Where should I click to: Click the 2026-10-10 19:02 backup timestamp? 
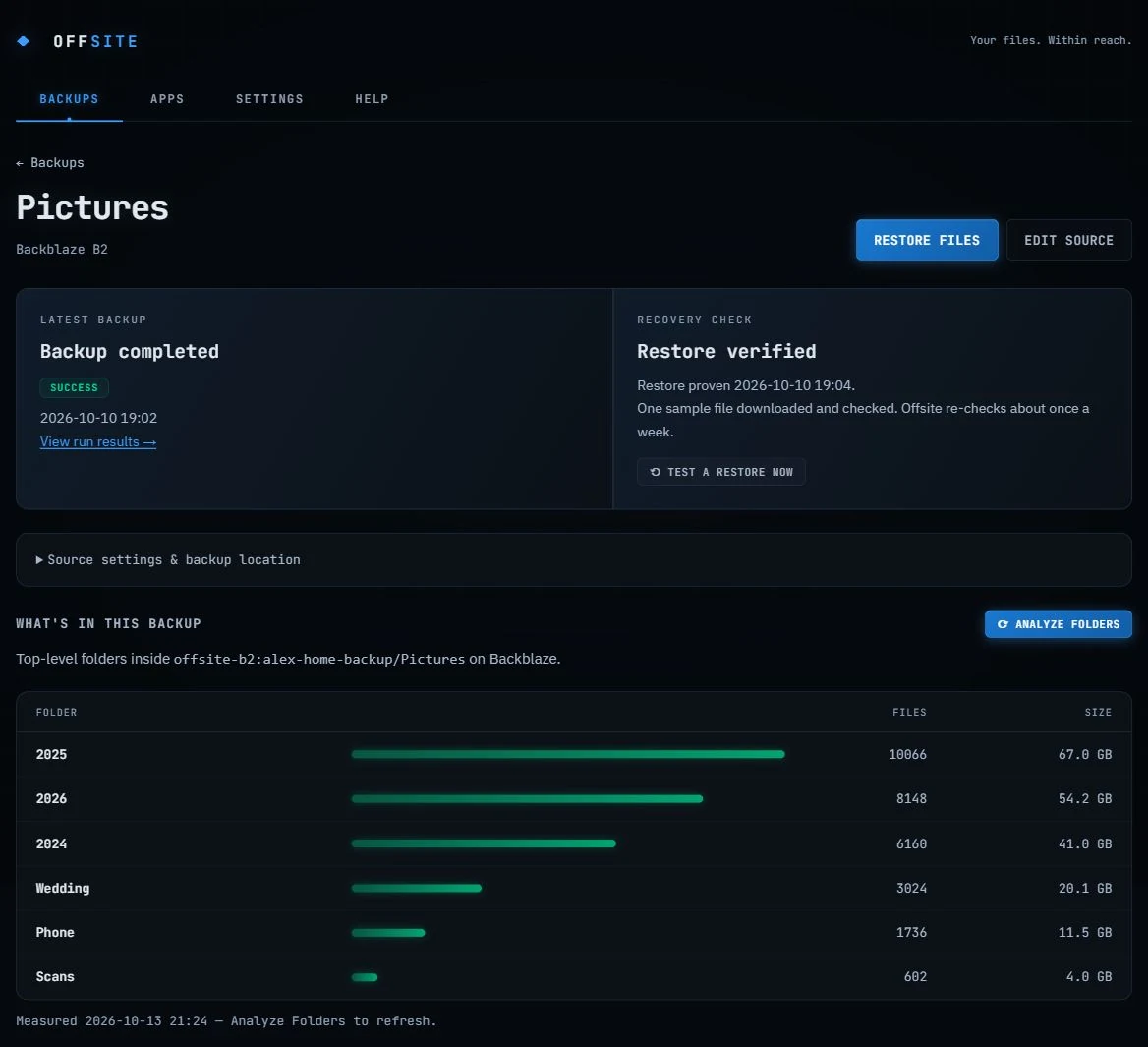click(x=99, y=418)
